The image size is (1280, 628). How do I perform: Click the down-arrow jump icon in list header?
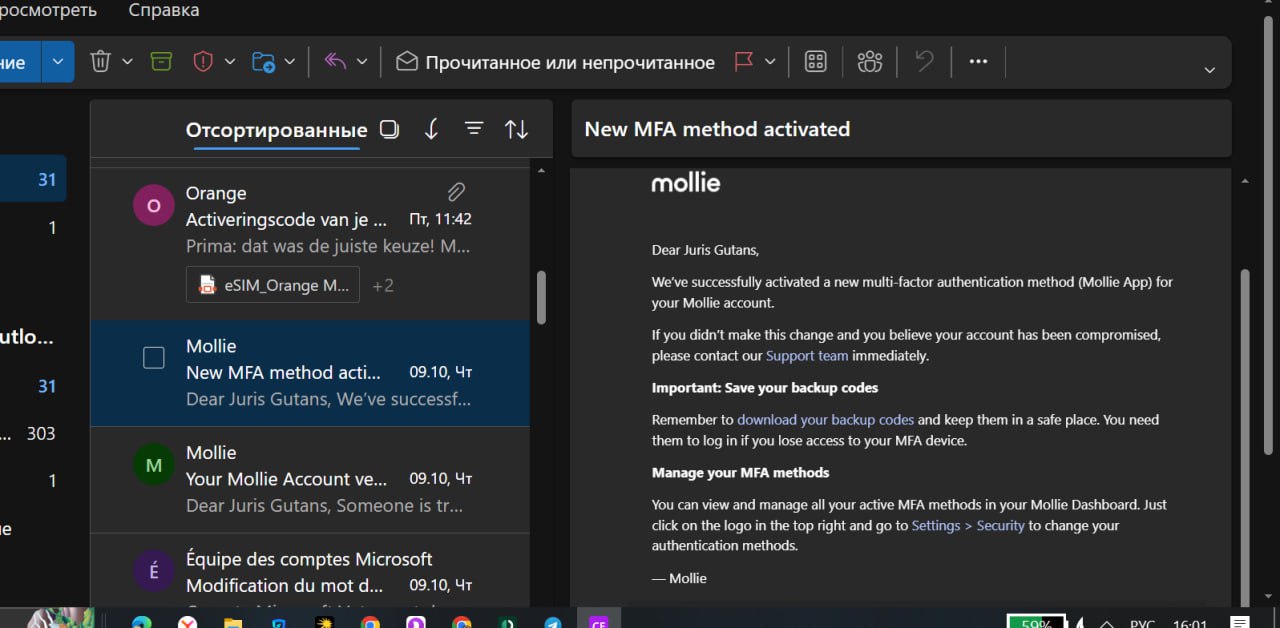[x=431, y=129]
